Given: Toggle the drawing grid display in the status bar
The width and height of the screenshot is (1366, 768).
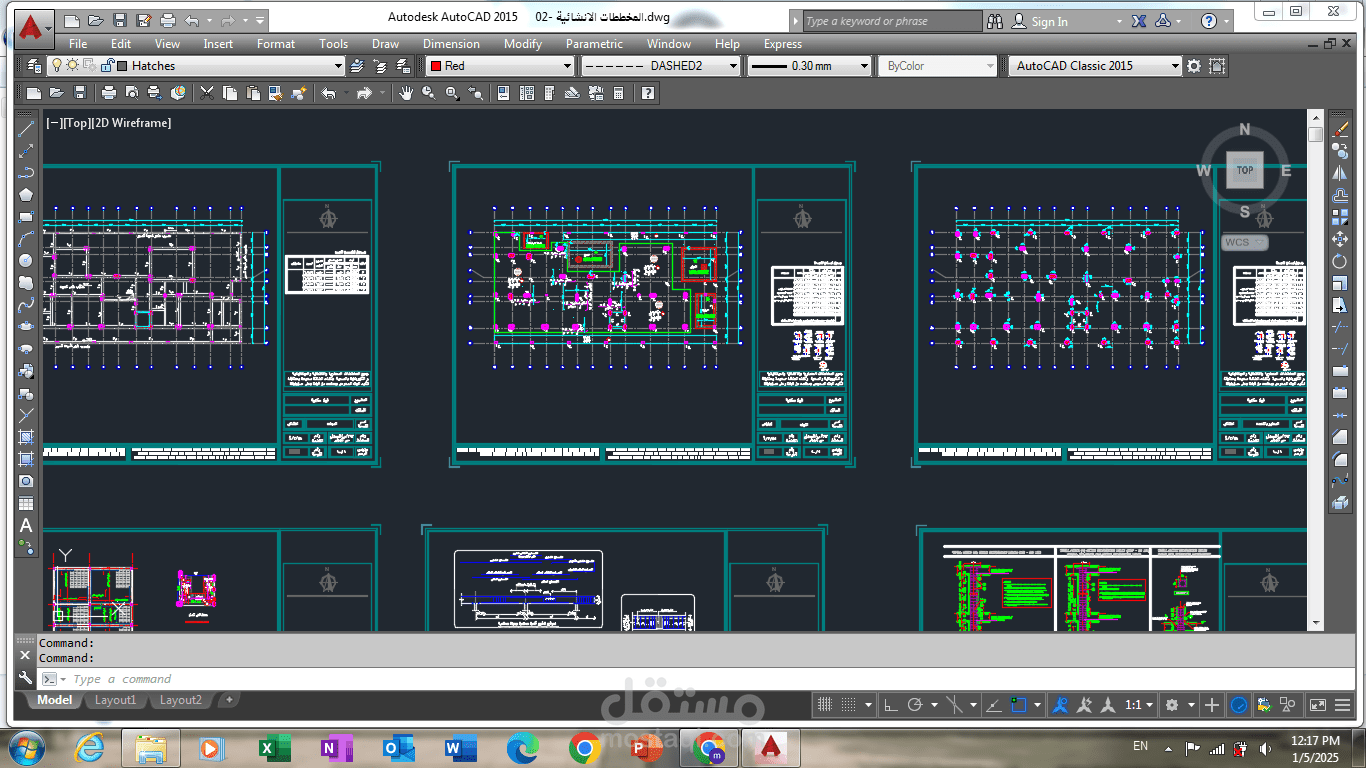Looking at the screenshot, I should 825,705.
